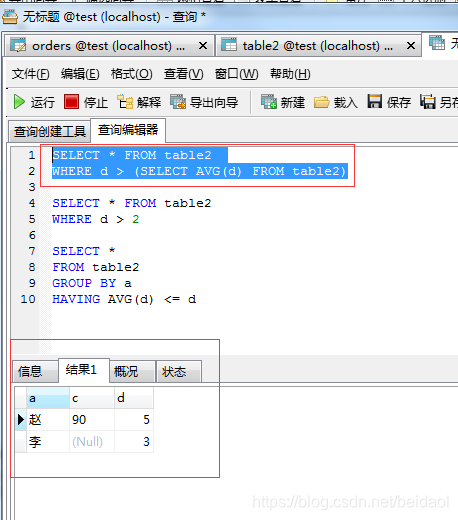The height and width of the screenshot is (520, 458).
Task: Open the Export Wizard (导出向导) icon
Action: click(x=178, y=102)
